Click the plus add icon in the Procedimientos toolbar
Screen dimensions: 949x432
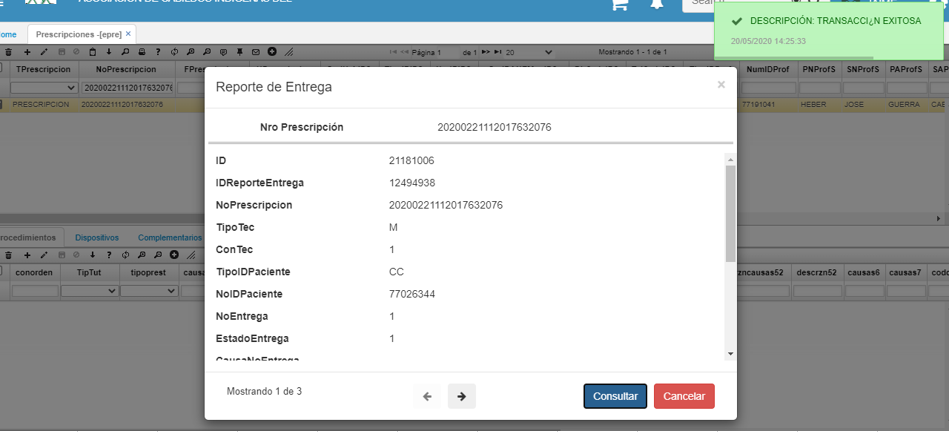coord(27,255)
